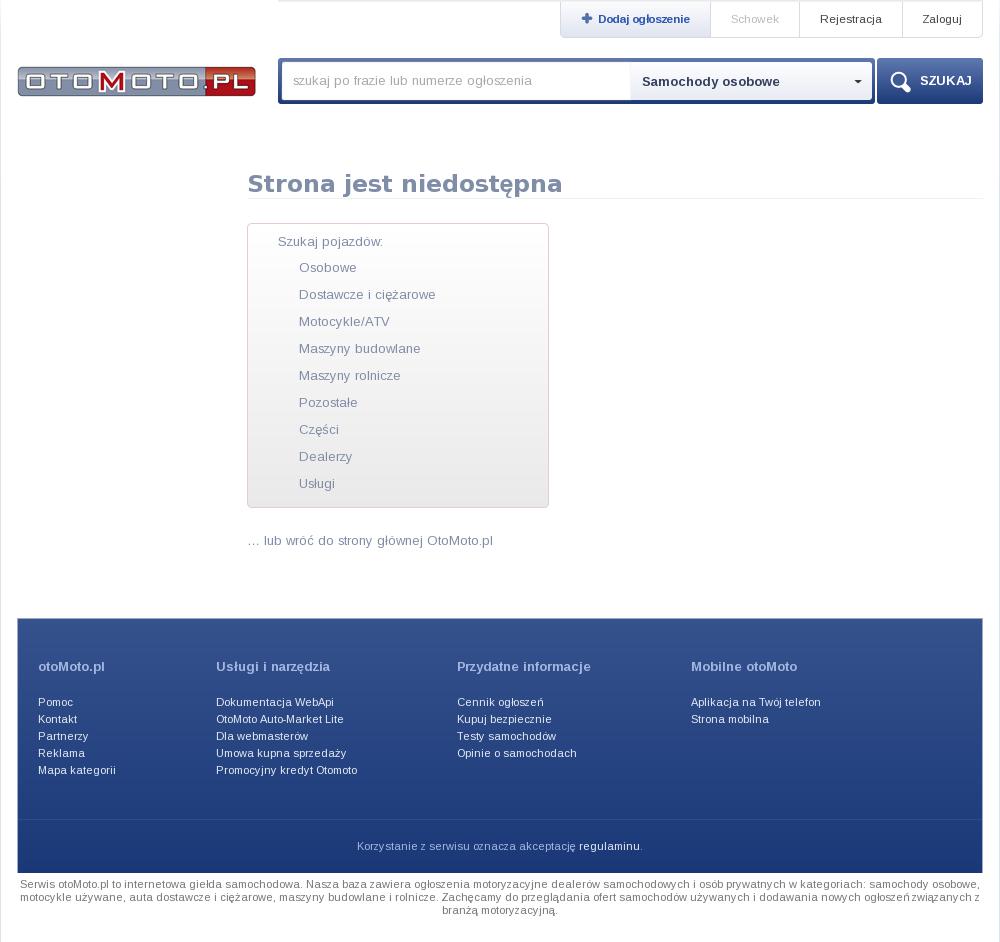Open Opinie o samochodach link

click(517, 753)
